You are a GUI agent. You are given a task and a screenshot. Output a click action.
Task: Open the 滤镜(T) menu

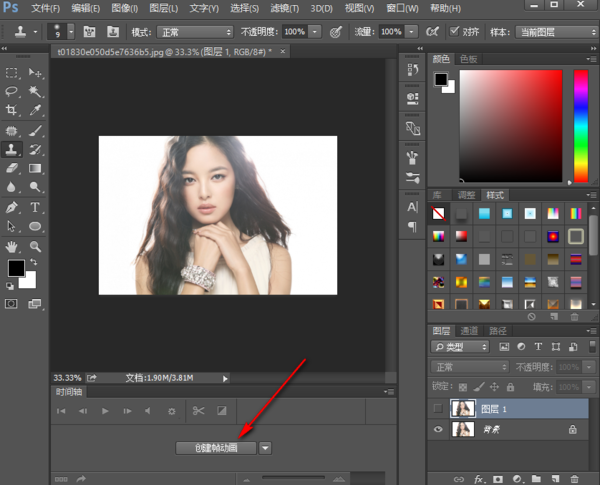285,8
